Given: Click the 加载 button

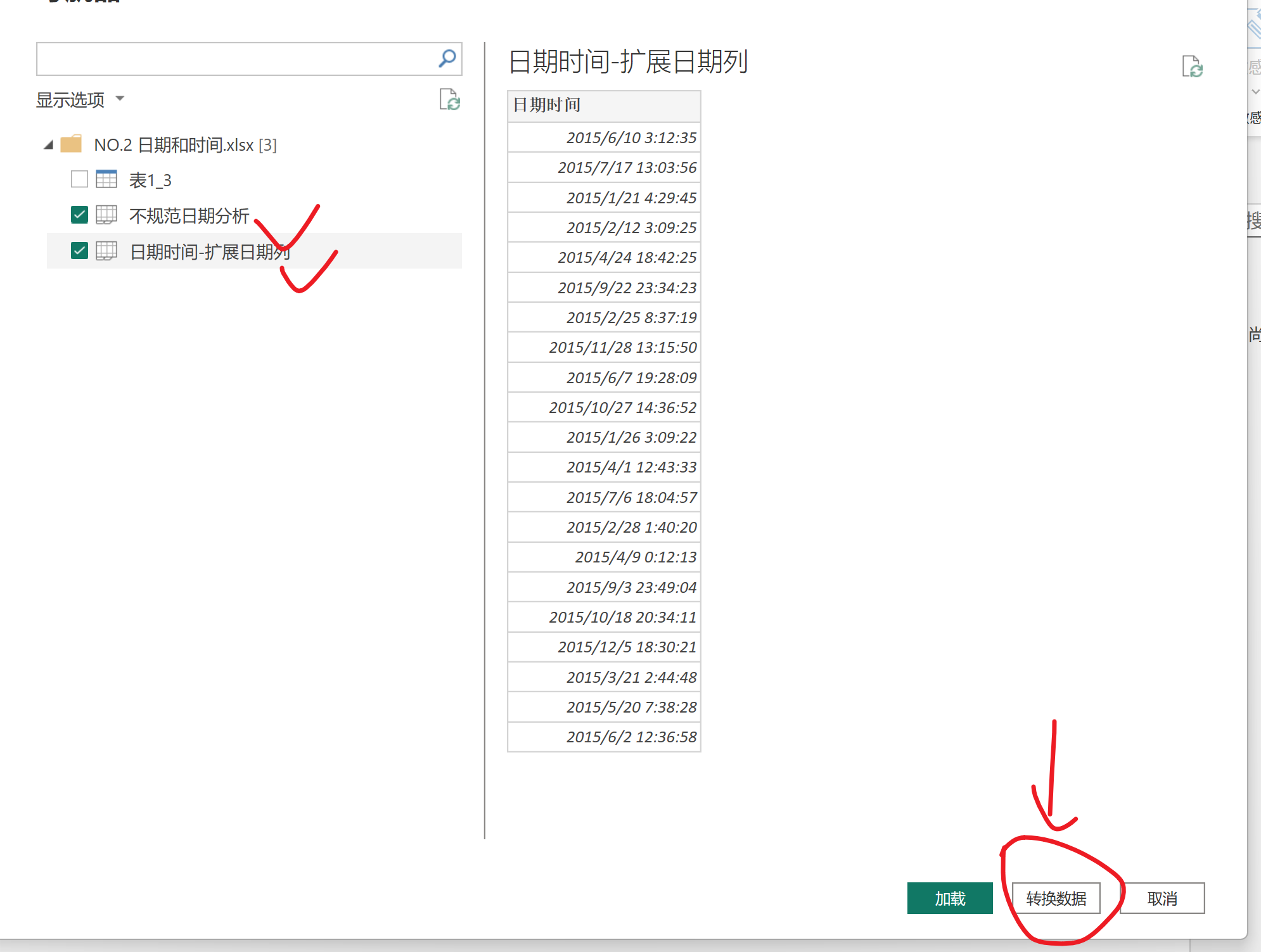Looking at the screenshot, I should tap(949, 898).
